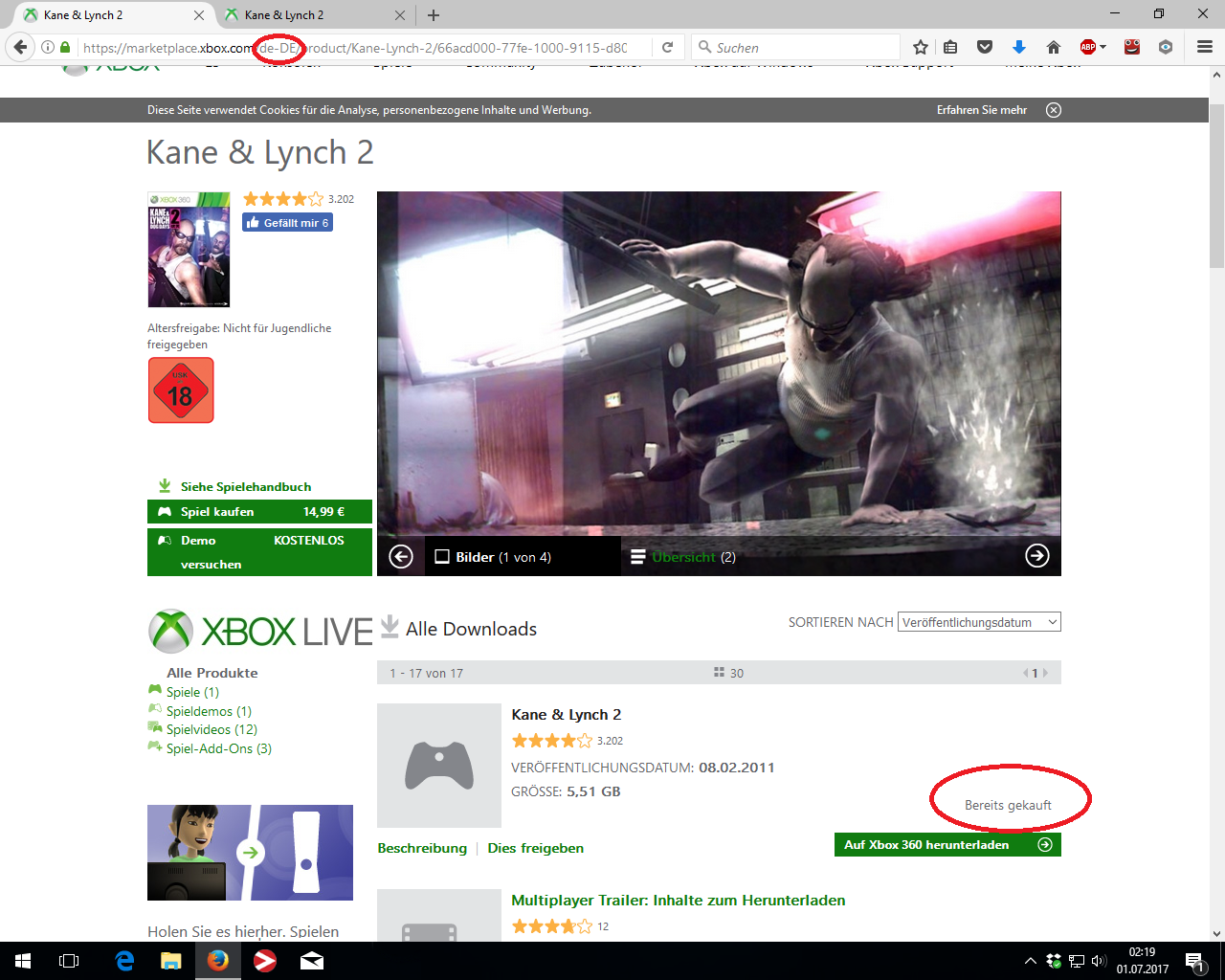Click the Xbox avatar promo image
Viewport: 1225px width, 980px height.
pos(250,853)
